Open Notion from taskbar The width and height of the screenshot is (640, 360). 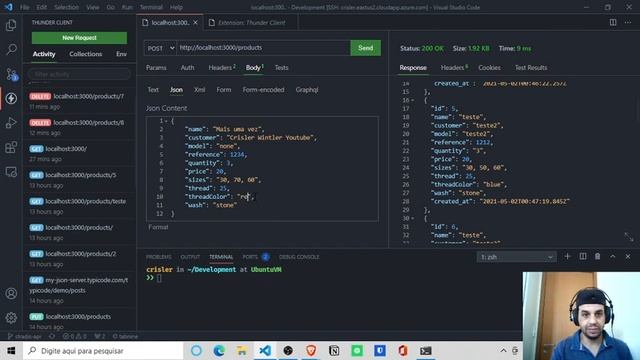pos(334,350)
